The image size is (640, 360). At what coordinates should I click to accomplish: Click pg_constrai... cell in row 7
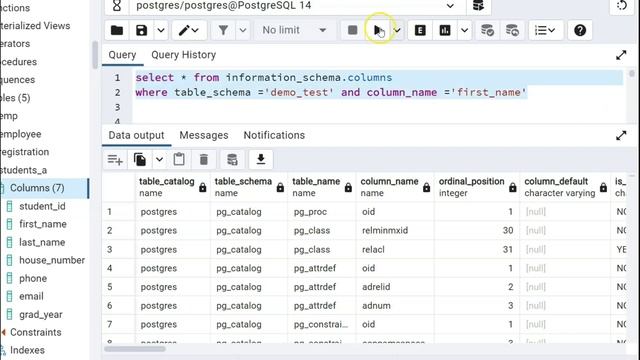click(x=322, y=324)
